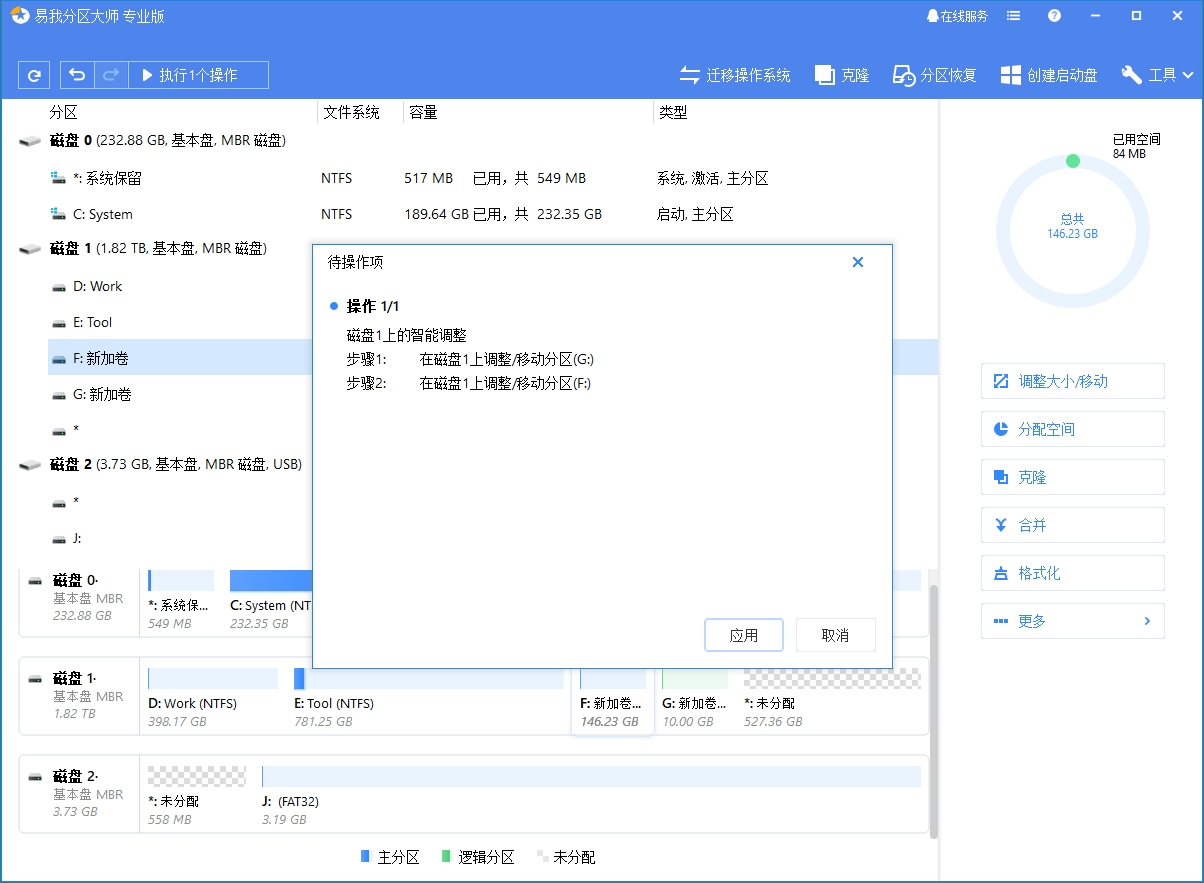Click the help question mark icon
This screenshot has height=883, width=1204.
1054,16
